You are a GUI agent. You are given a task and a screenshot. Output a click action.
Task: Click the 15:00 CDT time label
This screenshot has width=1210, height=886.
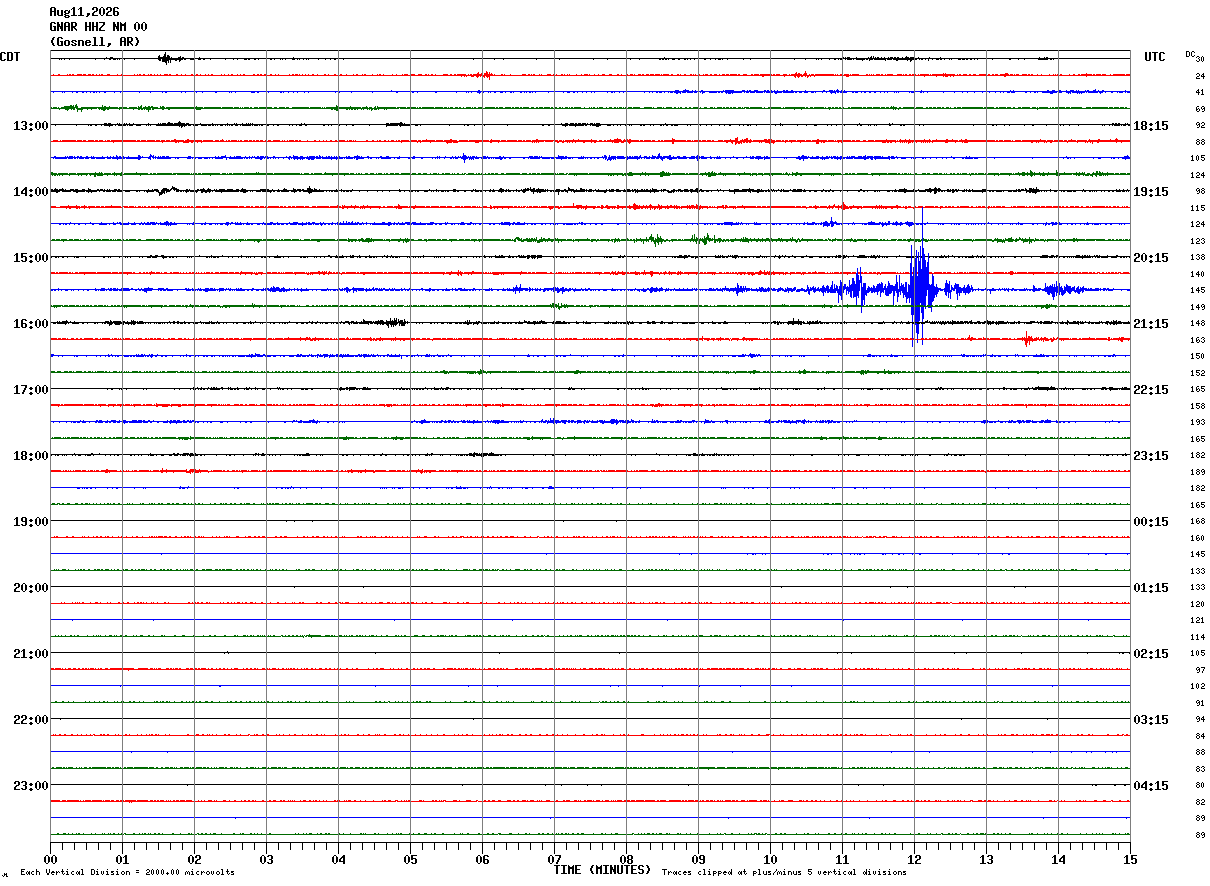coord(30,258)
